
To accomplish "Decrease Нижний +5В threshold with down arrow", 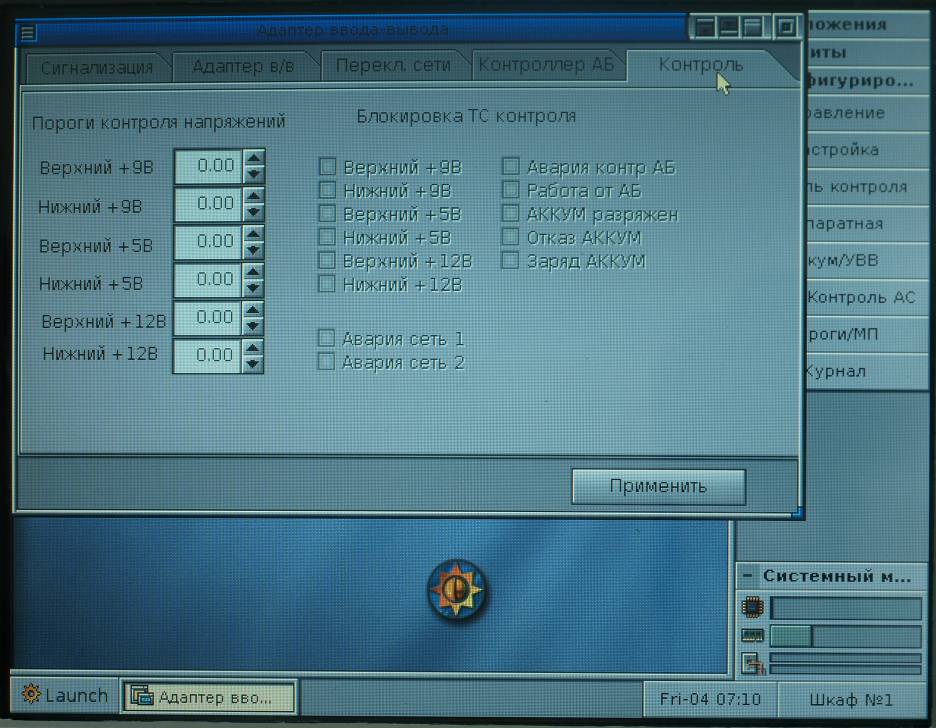I will click(253, 288).
